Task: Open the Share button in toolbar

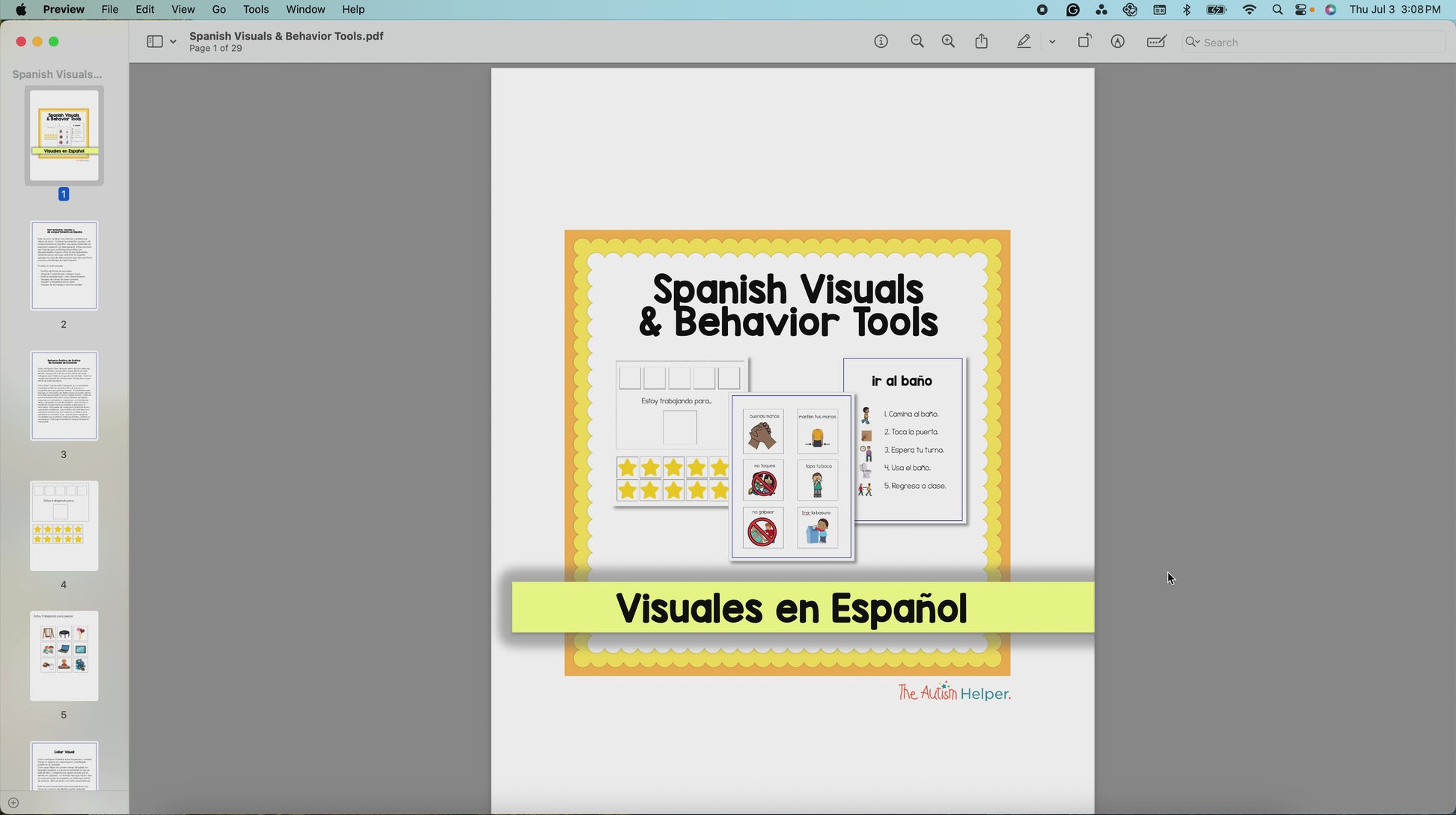Action: coord(982,42)
